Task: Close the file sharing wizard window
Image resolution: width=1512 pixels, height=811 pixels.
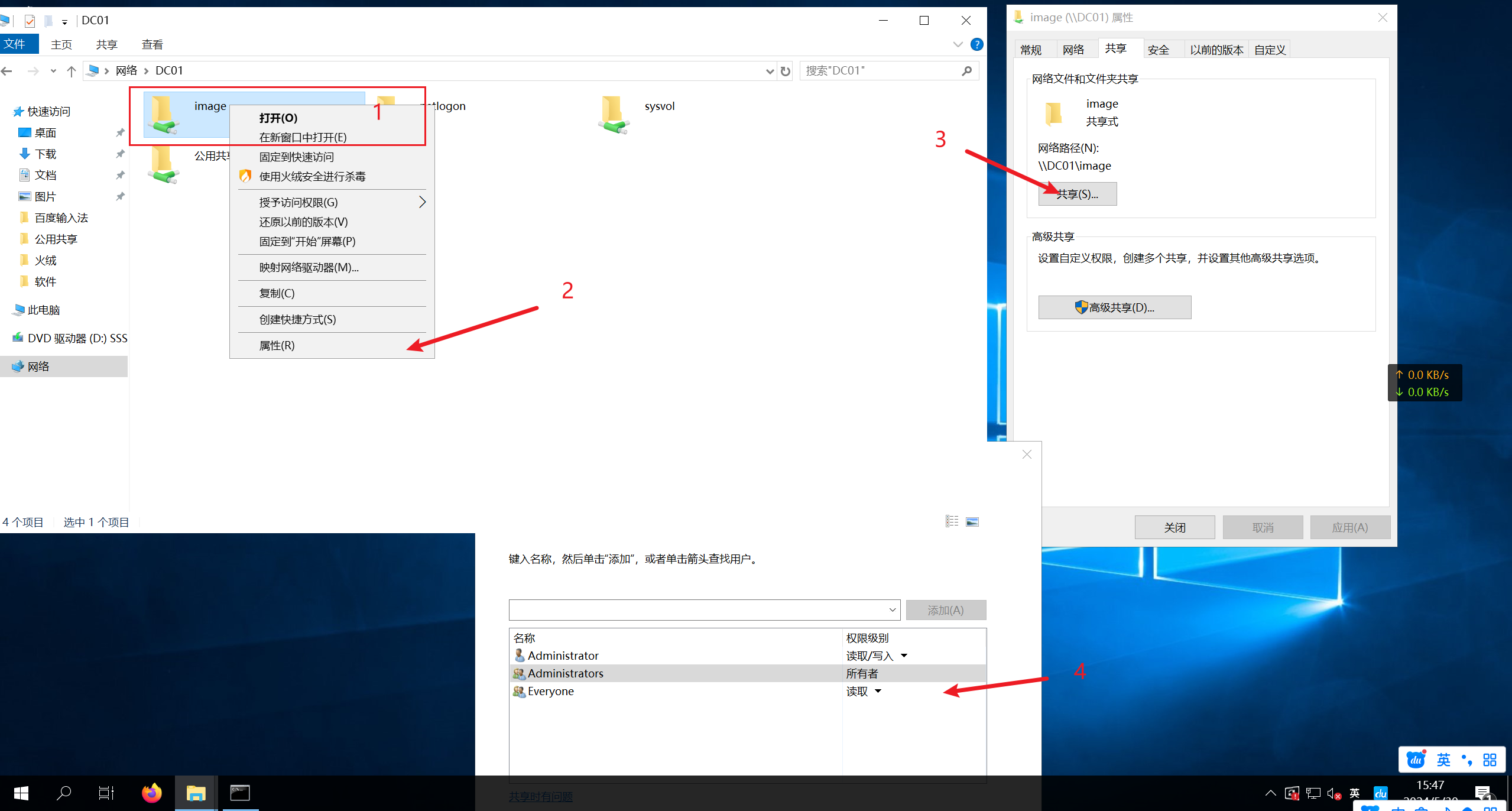Action: pos(1027,454)
